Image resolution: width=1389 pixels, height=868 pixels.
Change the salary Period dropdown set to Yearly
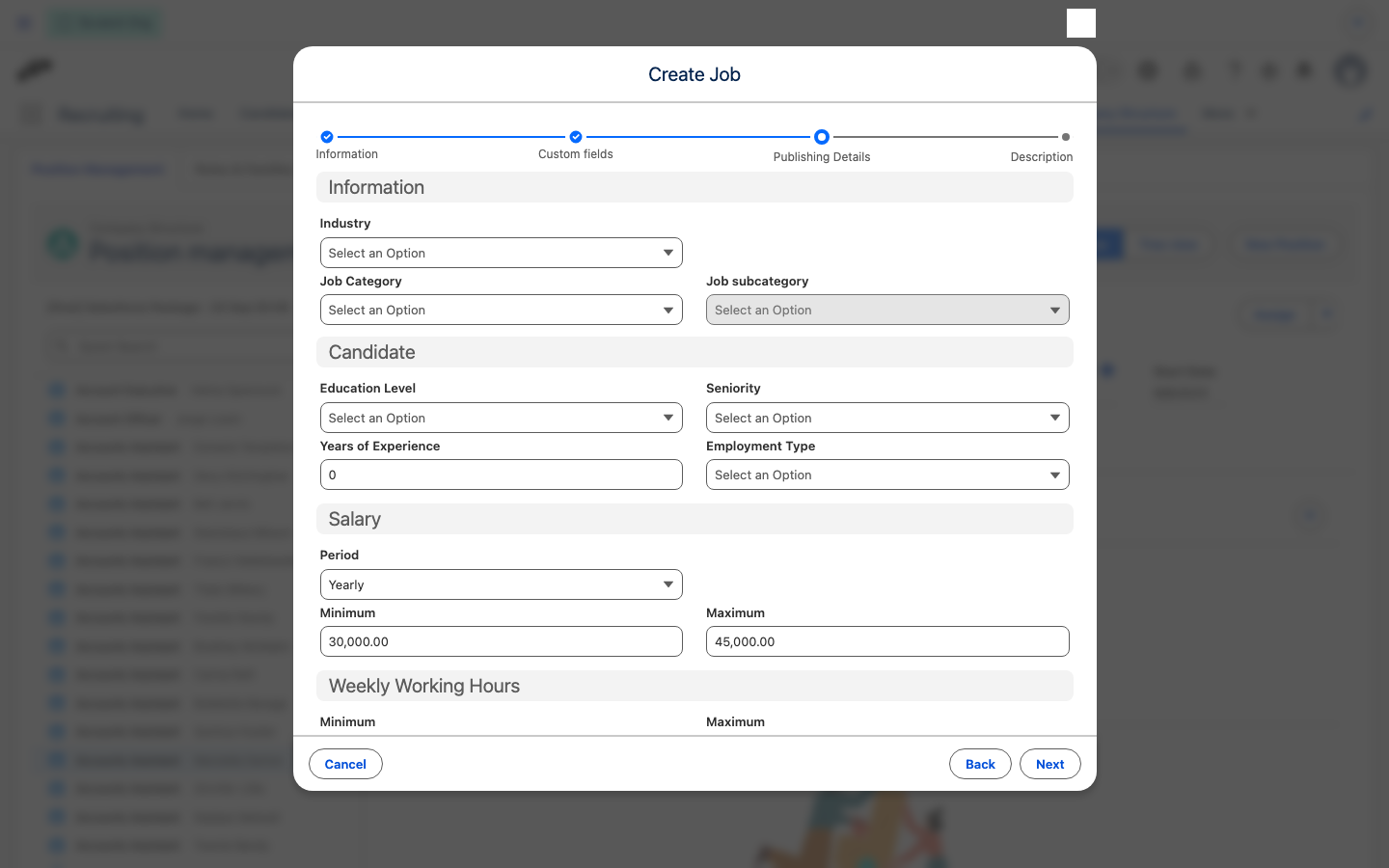pos(501,584)
